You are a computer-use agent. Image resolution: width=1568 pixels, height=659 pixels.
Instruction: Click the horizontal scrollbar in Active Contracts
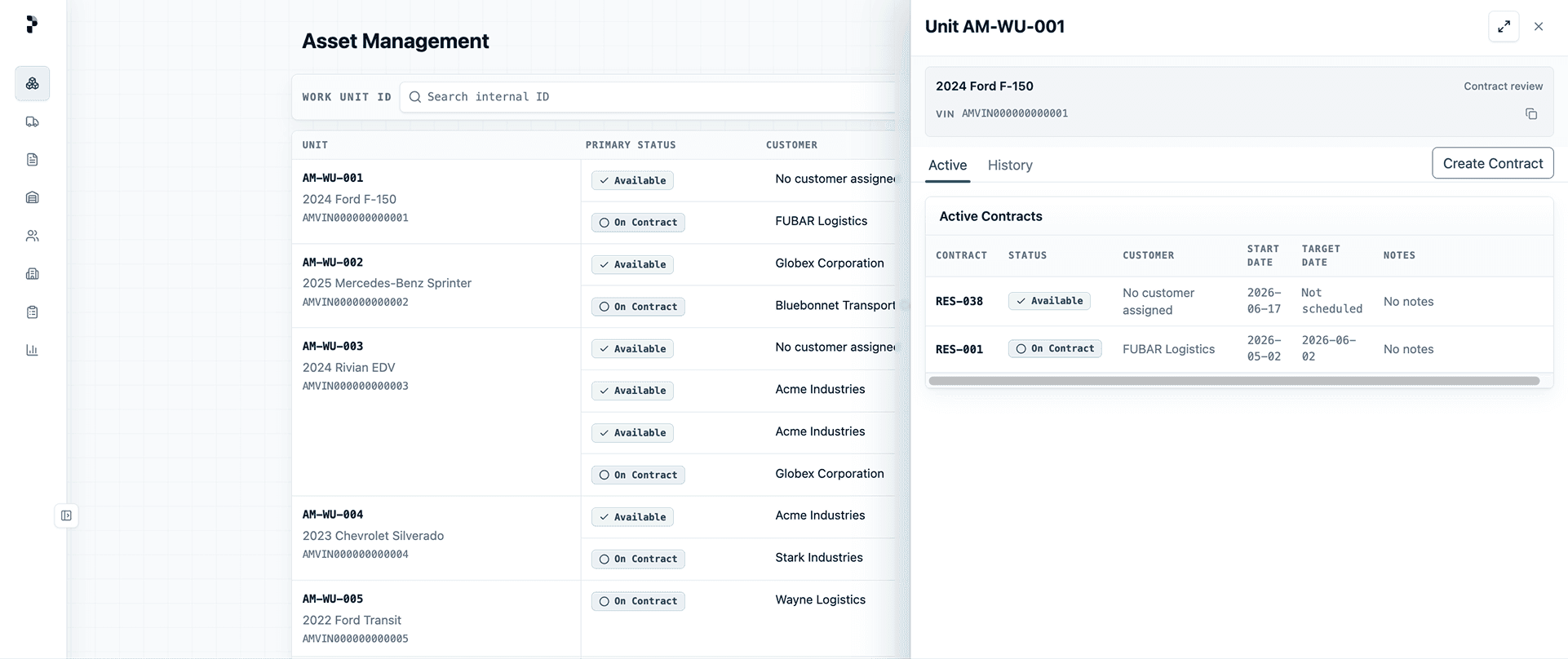(1234, 381)
